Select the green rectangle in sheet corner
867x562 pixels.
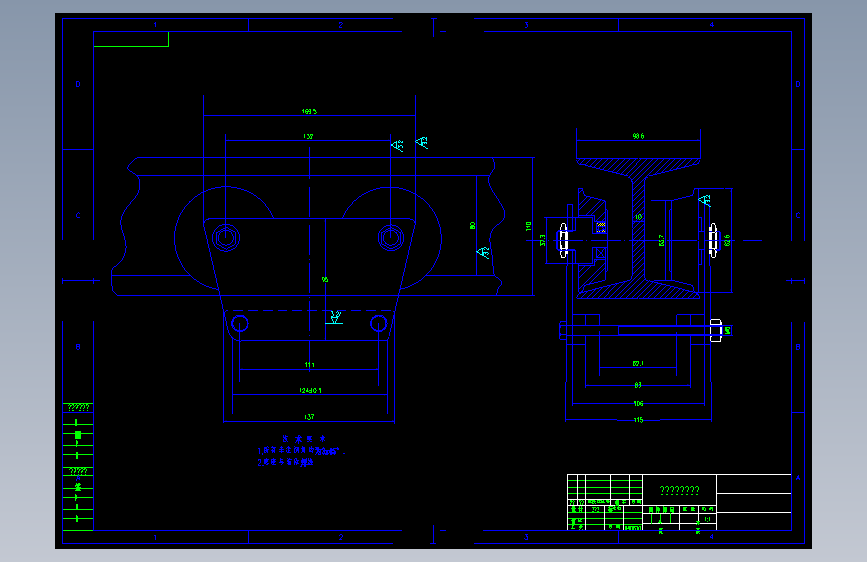(131, 39)
